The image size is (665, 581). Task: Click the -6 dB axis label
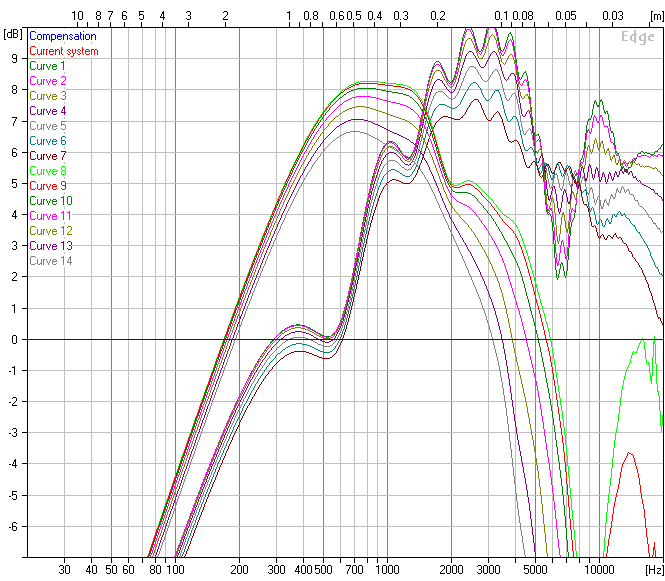(13, 527)
